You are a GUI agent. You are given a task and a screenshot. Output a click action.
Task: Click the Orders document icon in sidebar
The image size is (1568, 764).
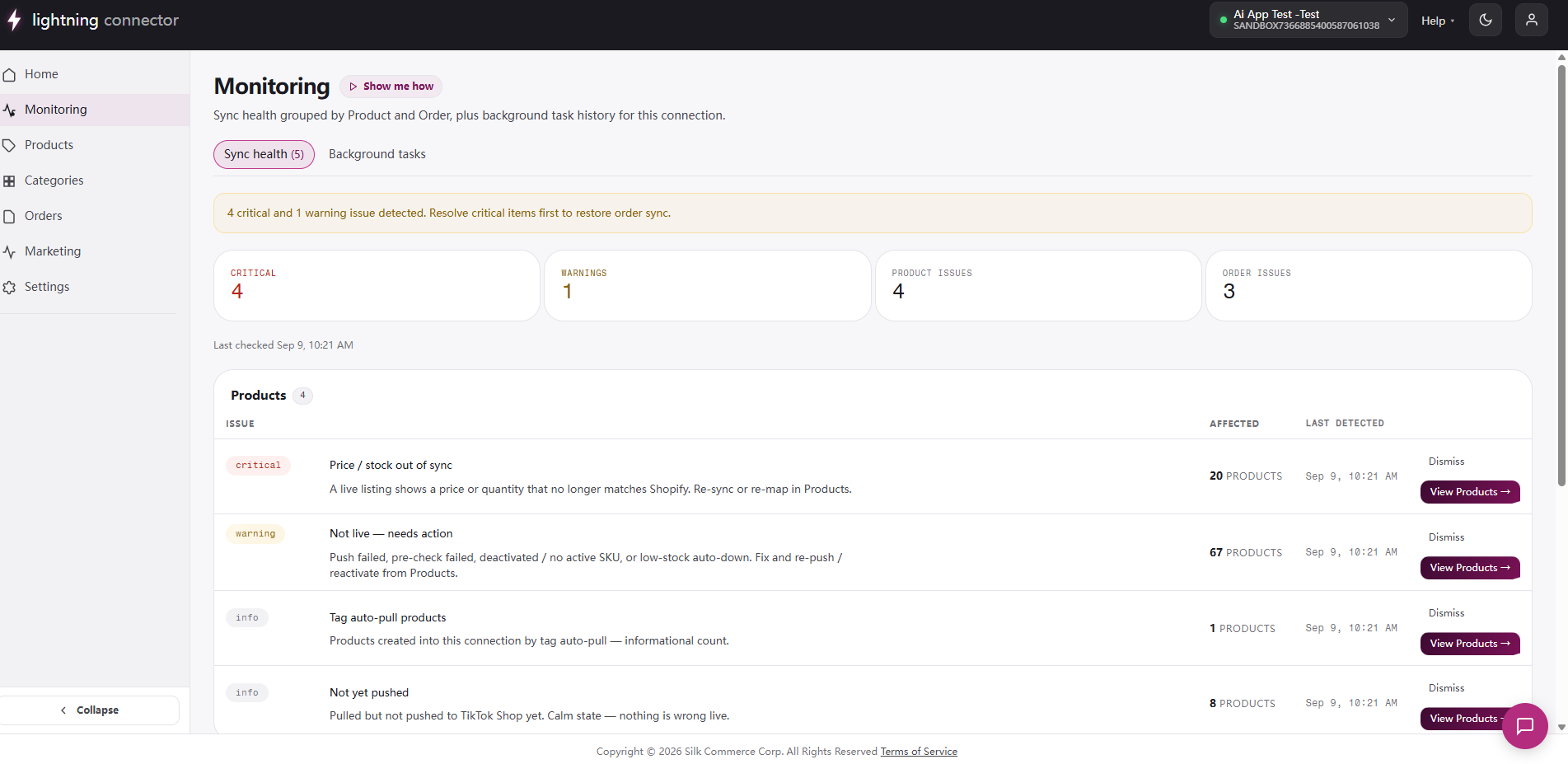coord(10,217)
